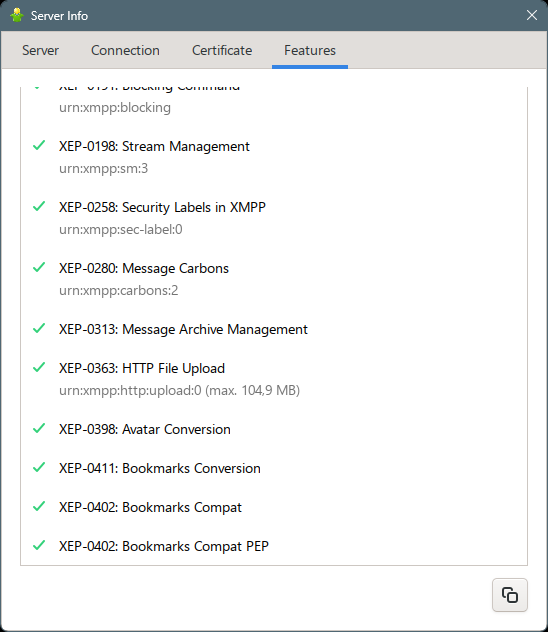Viewport: 548px width, 632px height.
Task: Click checkmark beside XEP-0398 Avatar Conversion
Action: (39, 428)
